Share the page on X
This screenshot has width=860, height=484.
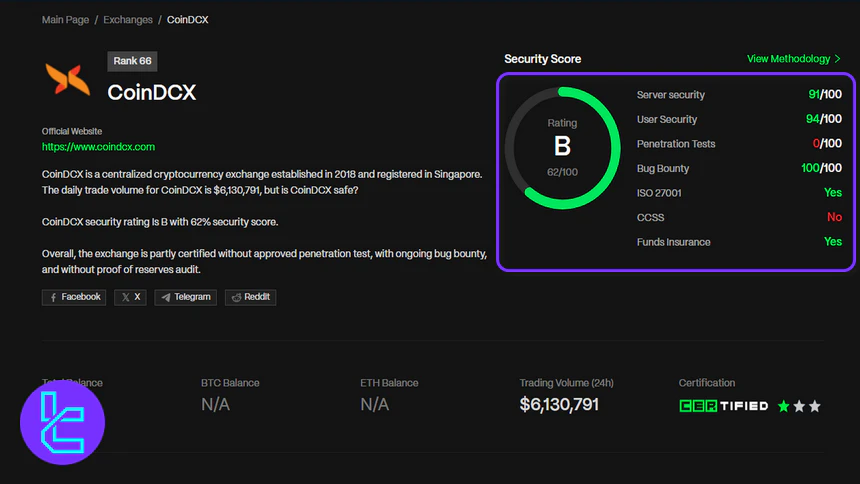131,297
